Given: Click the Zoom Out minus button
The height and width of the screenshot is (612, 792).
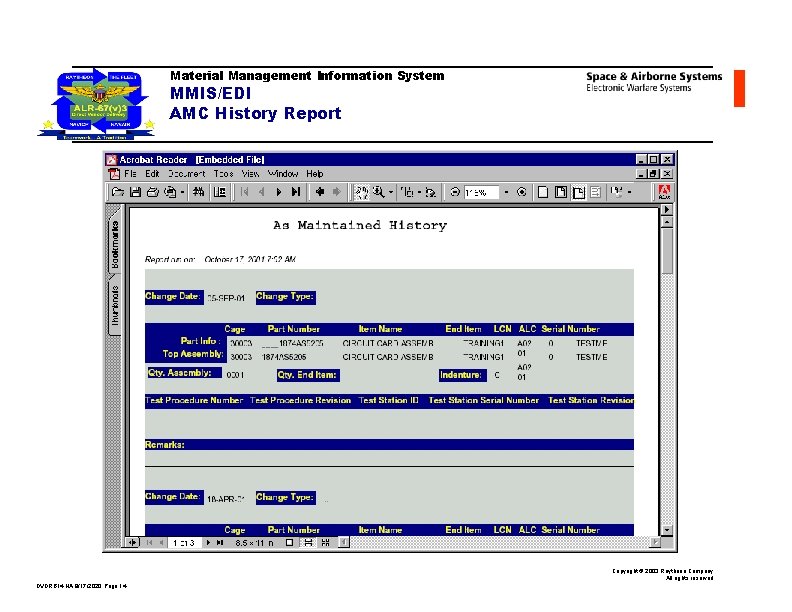Looking at the screenshot, I should click(455, 192).
